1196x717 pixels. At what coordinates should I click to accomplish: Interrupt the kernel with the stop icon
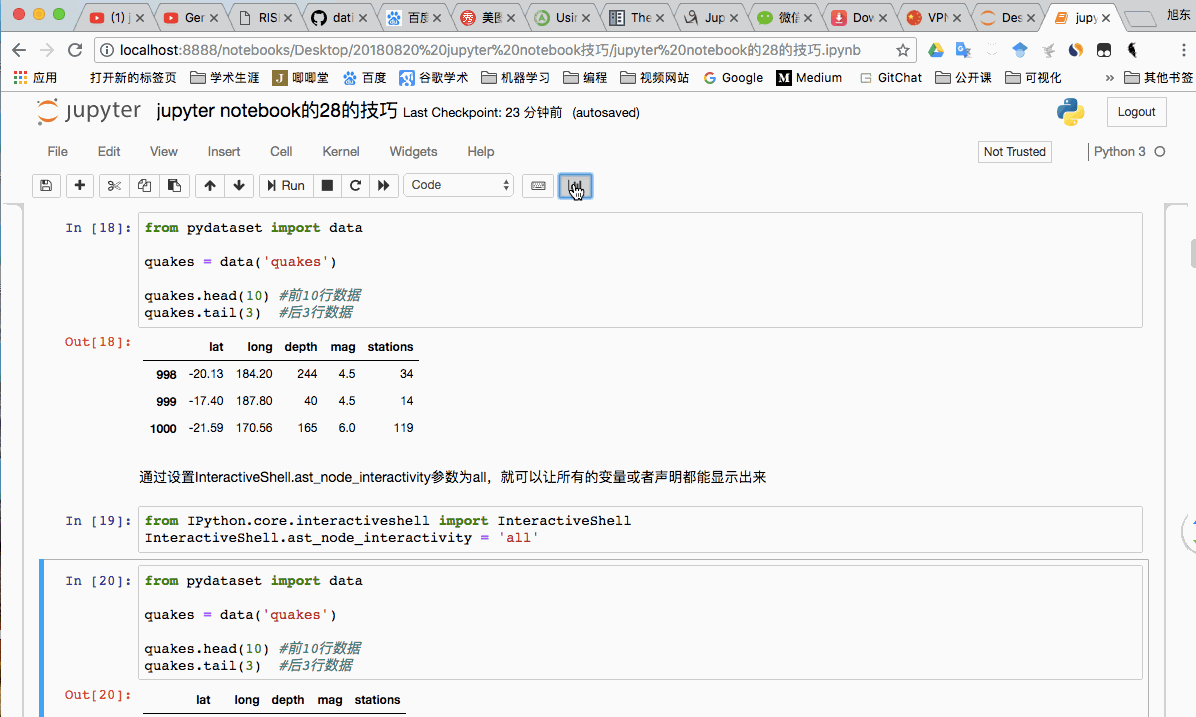click(327, 185)
